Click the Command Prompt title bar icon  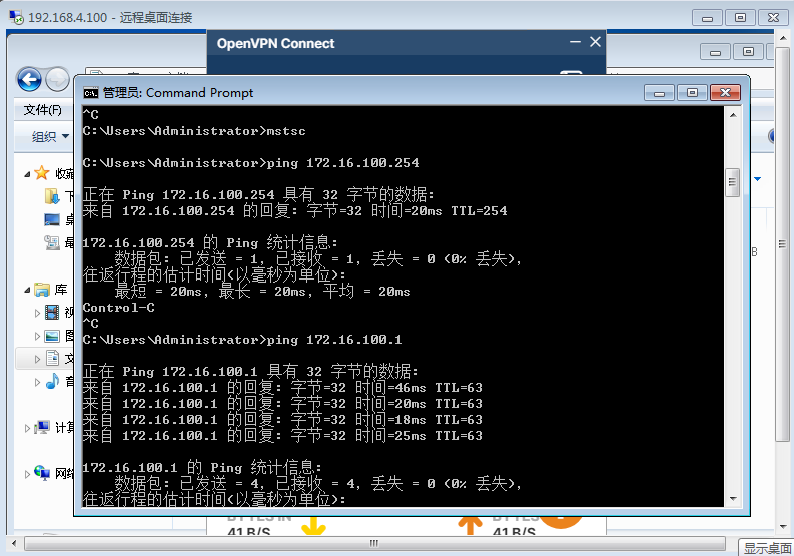pyautogui.click(x=90, y=93)
